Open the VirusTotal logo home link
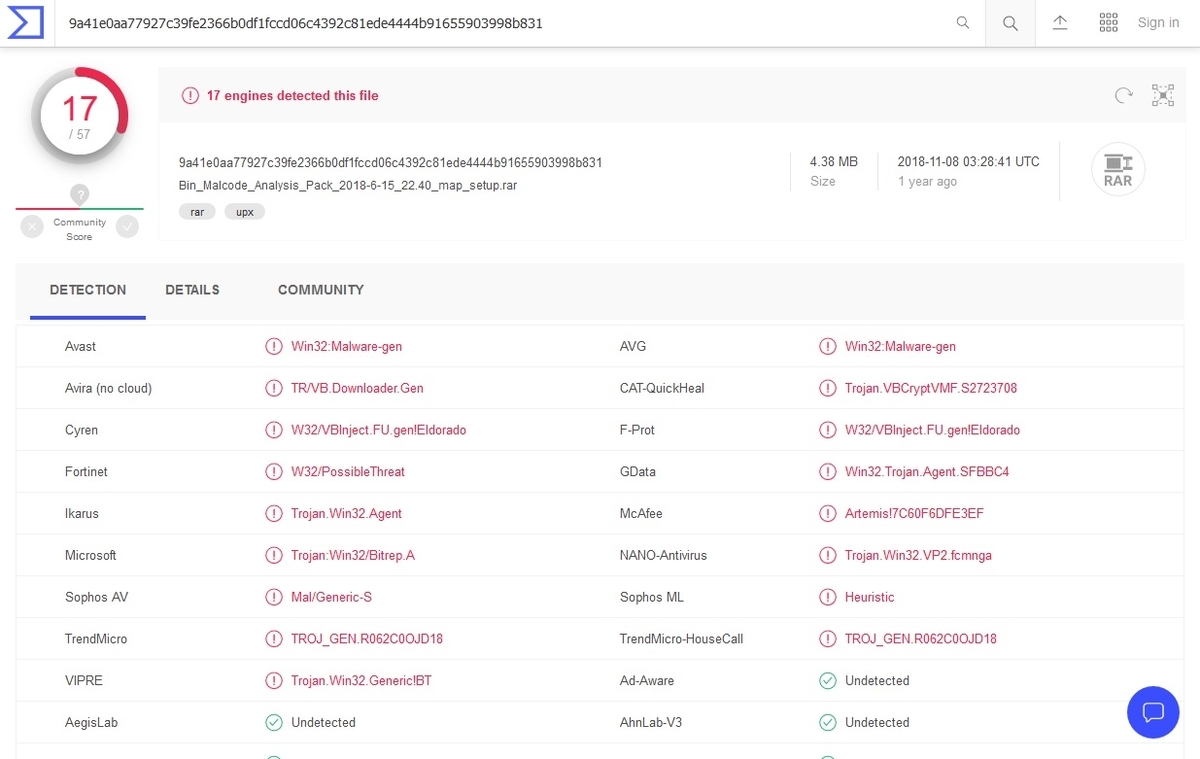Viewport: 1200px width, 759px height. tap(25, 23)
